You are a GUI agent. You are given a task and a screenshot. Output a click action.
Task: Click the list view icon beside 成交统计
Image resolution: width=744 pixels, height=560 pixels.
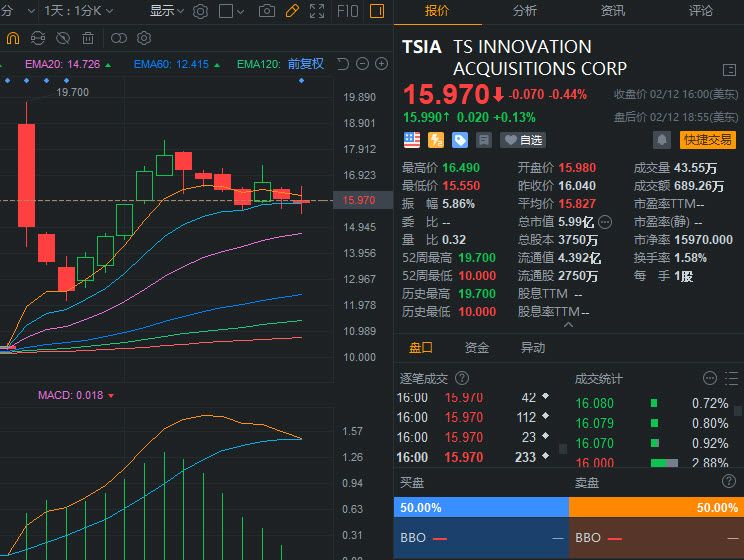point(731,378)
